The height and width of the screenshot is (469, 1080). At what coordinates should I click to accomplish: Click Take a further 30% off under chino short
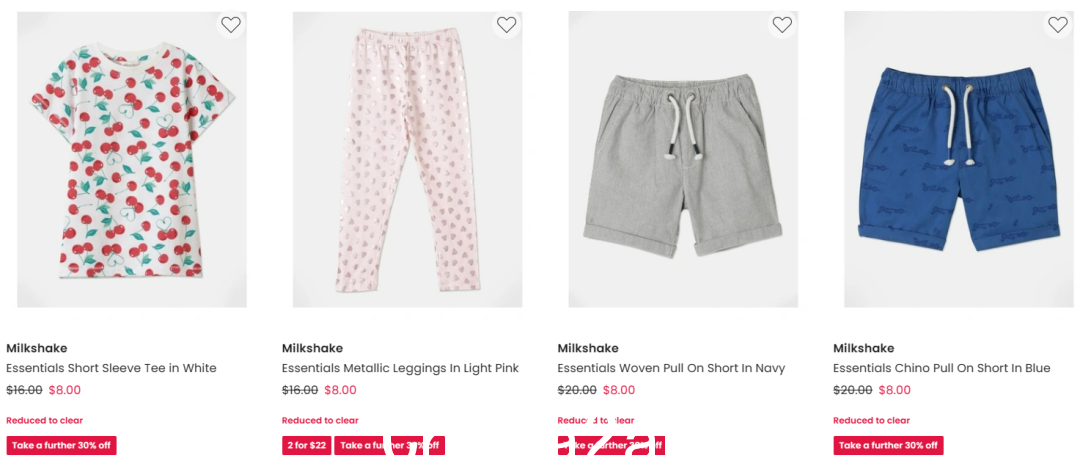(888, 446)
